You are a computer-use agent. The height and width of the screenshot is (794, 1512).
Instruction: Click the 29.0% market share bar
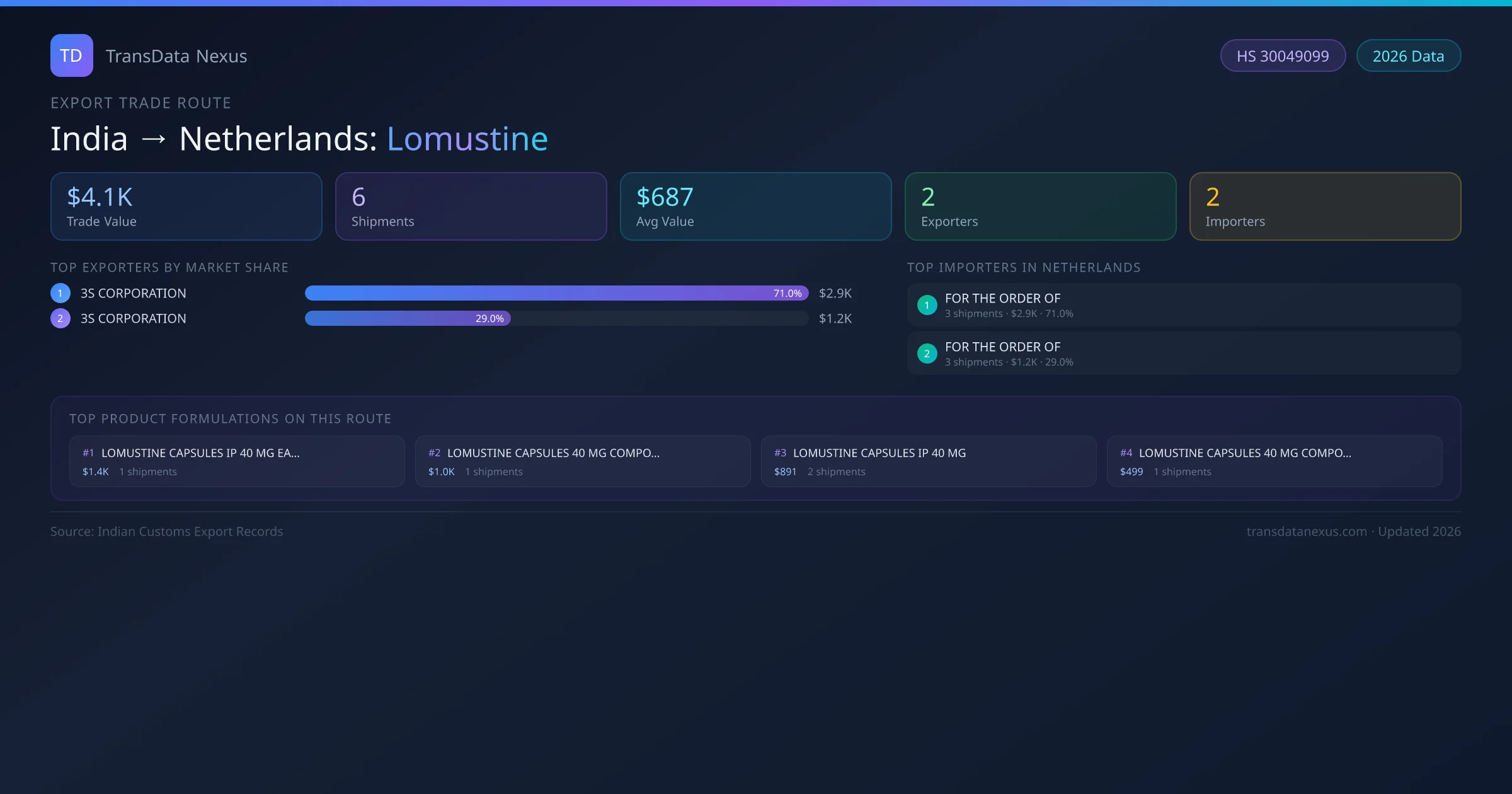[408, 318]
